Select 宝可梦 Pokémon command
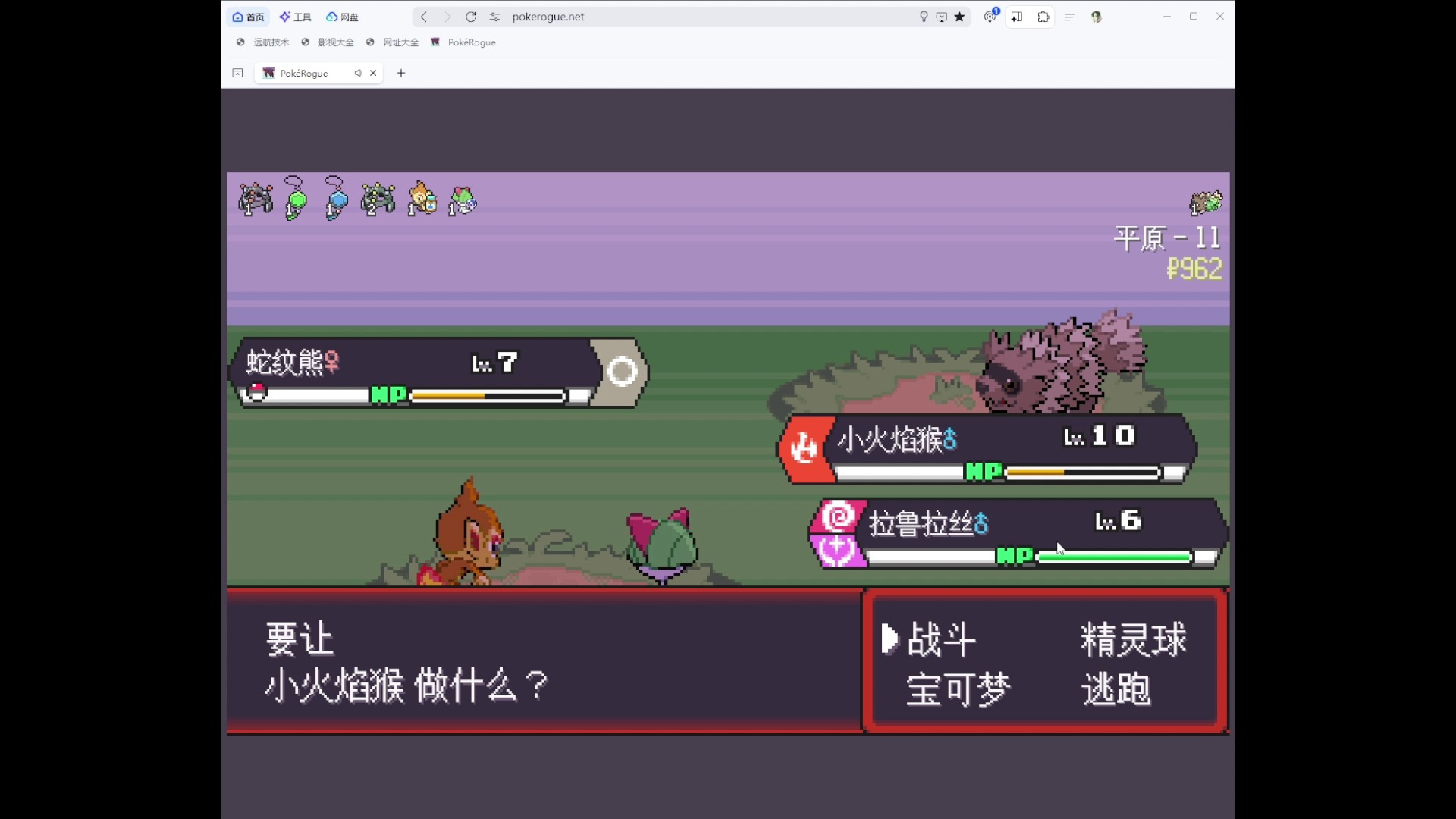 [x=959, y=689]
